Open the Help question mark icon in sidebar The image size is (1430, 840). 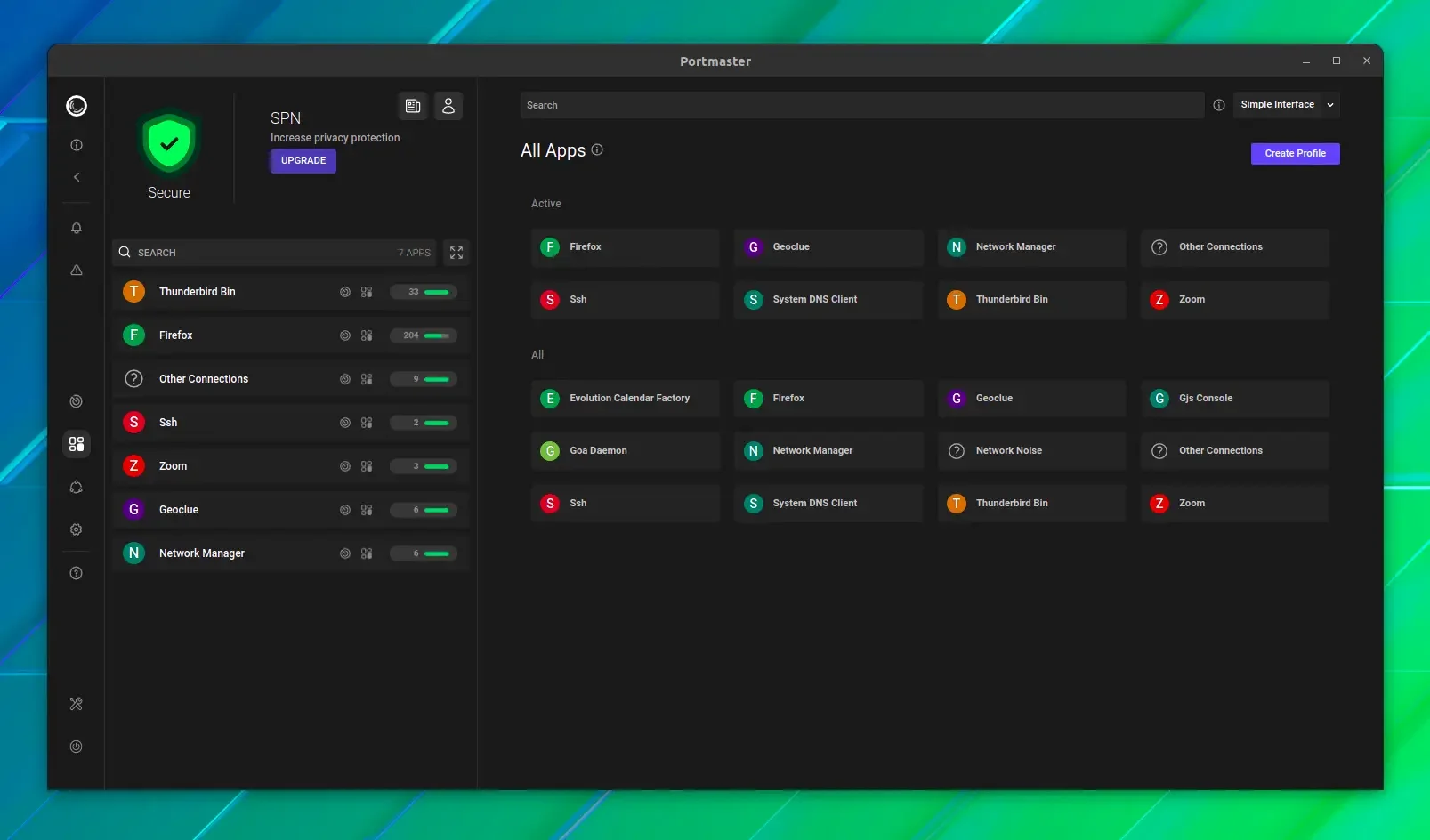(77, 573)
